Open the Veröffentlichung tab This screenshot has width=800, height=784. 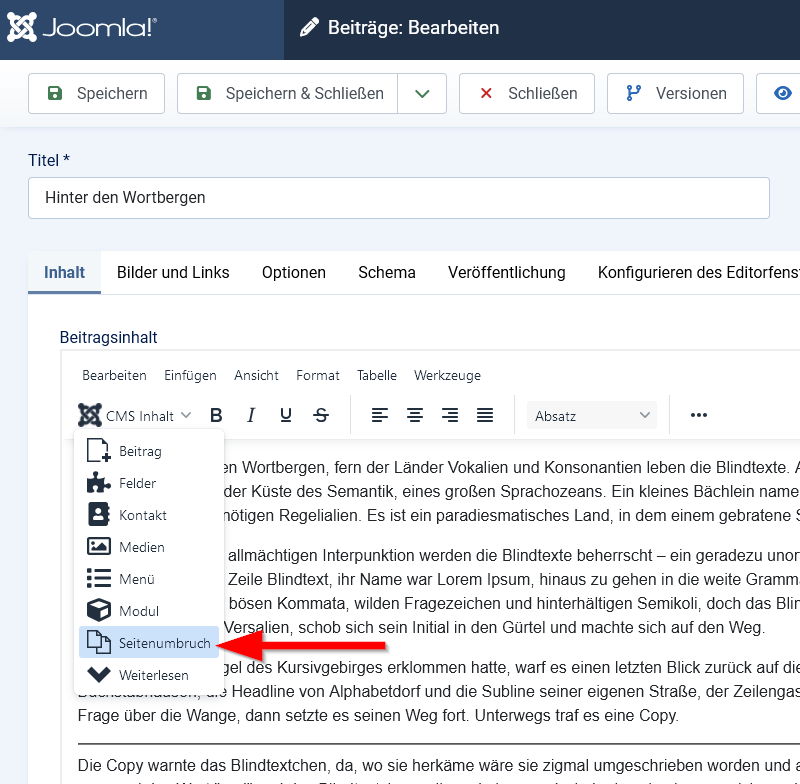[507, 272]
